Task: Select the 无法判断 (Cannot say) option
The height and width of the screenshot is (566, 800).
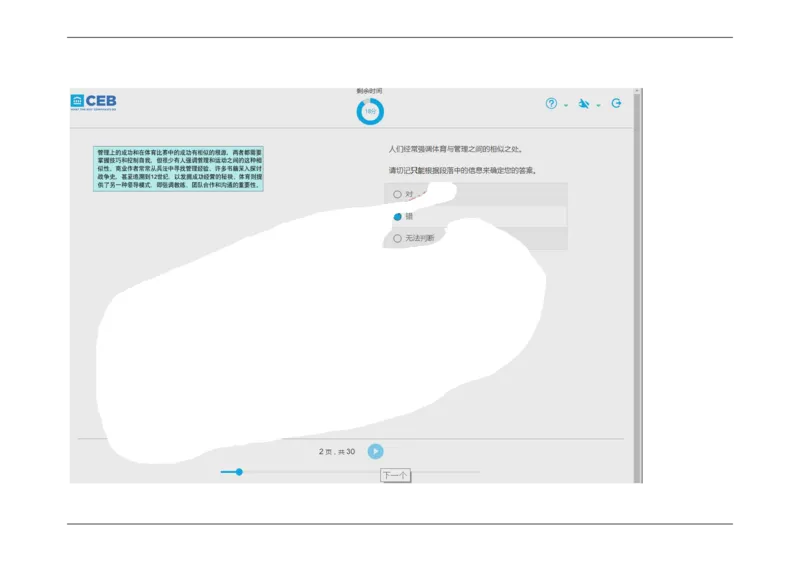Action: (398, 238)
